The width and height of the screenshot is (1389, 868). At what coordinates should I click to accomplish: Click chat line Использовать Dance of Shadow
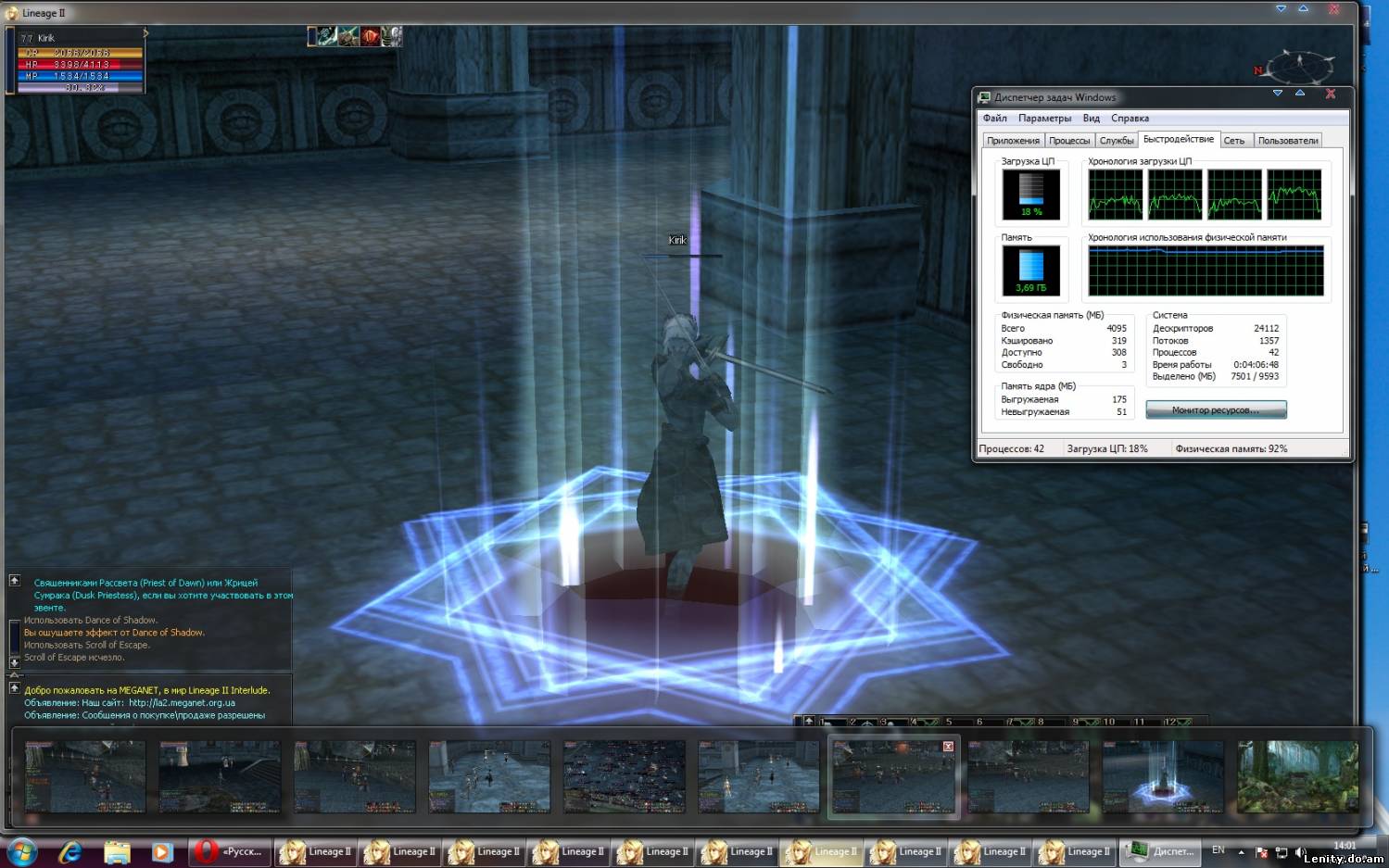click(x=91, y=621)
